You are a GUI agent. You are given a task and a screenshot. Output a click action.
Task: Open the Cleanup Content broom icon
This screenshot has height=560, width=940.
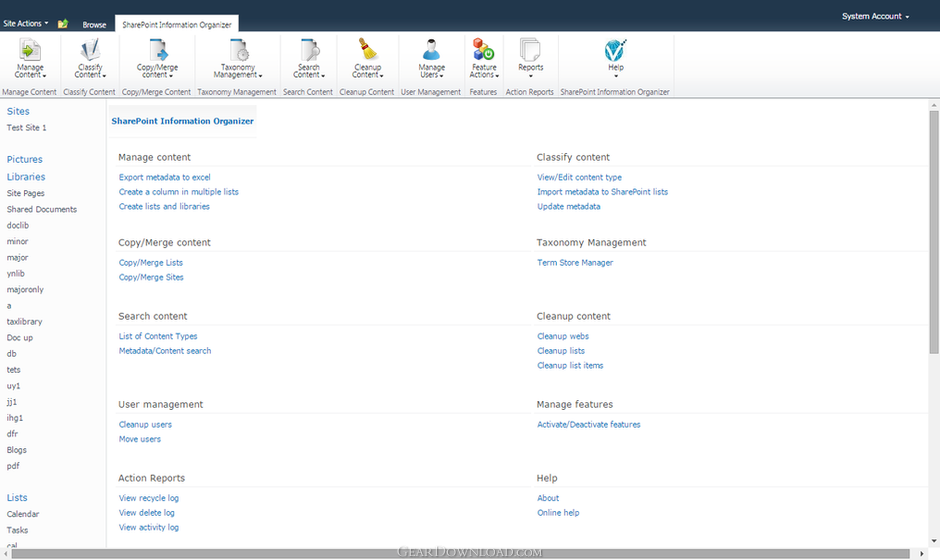click(x=367, y=49)
